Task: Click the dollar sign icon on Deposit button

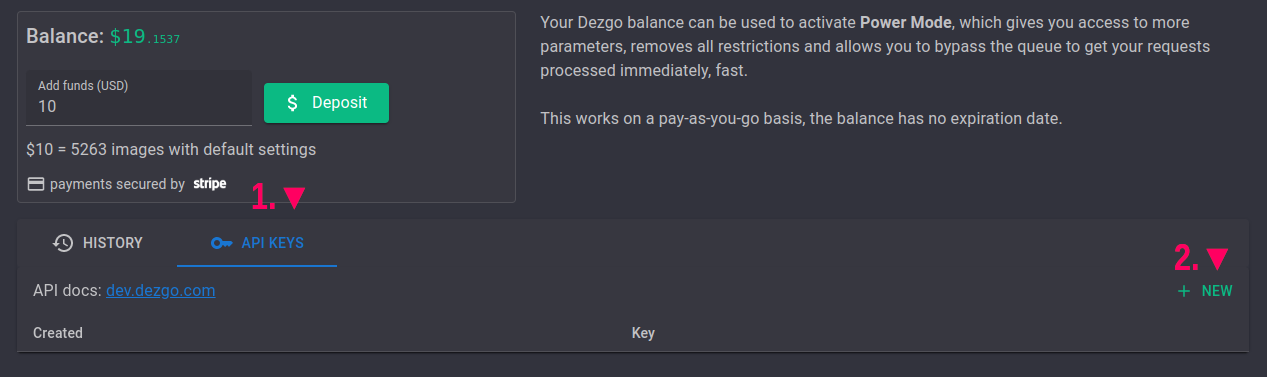Action: coord(292,103)
